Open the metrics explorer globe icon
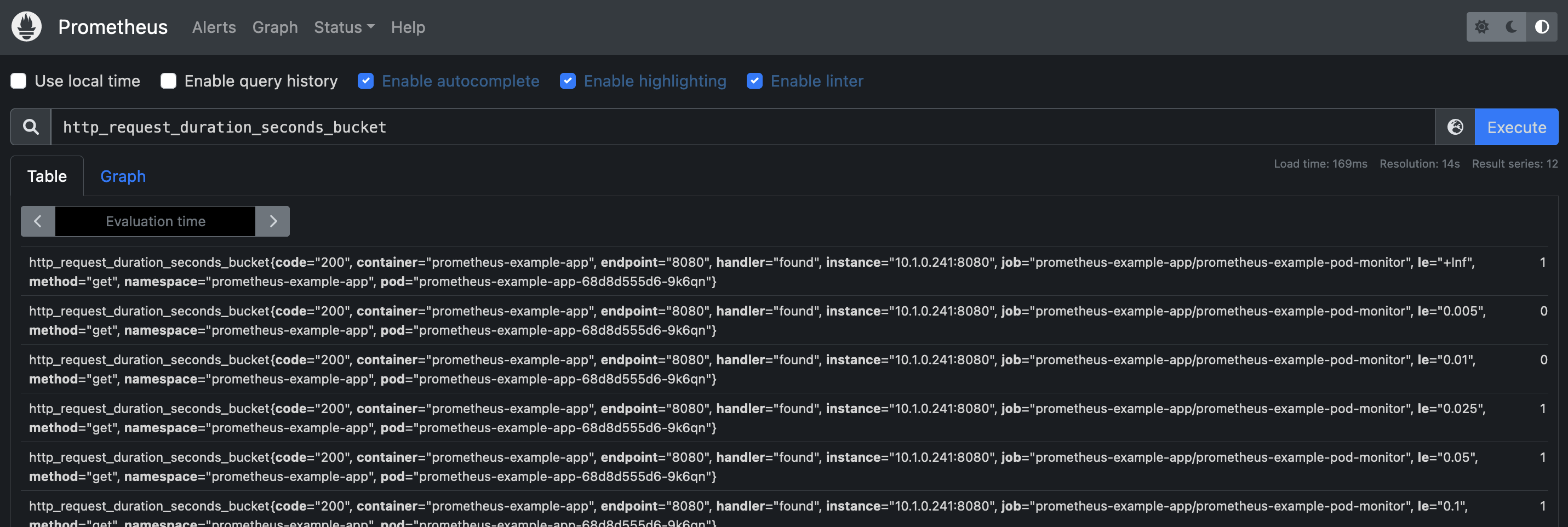Viewport: 1568px width, 527px height. (x=1455, y=127)
